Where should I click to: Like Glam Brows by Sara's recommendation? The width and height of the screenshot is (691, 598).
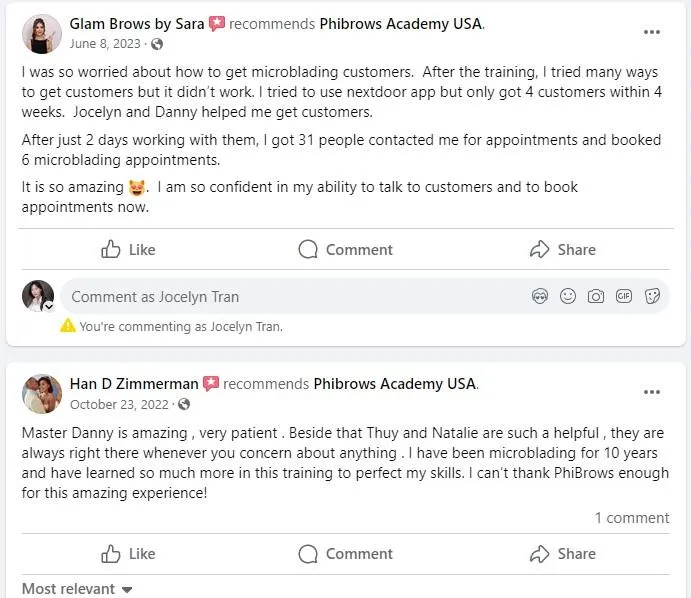[x=129, y=249]
